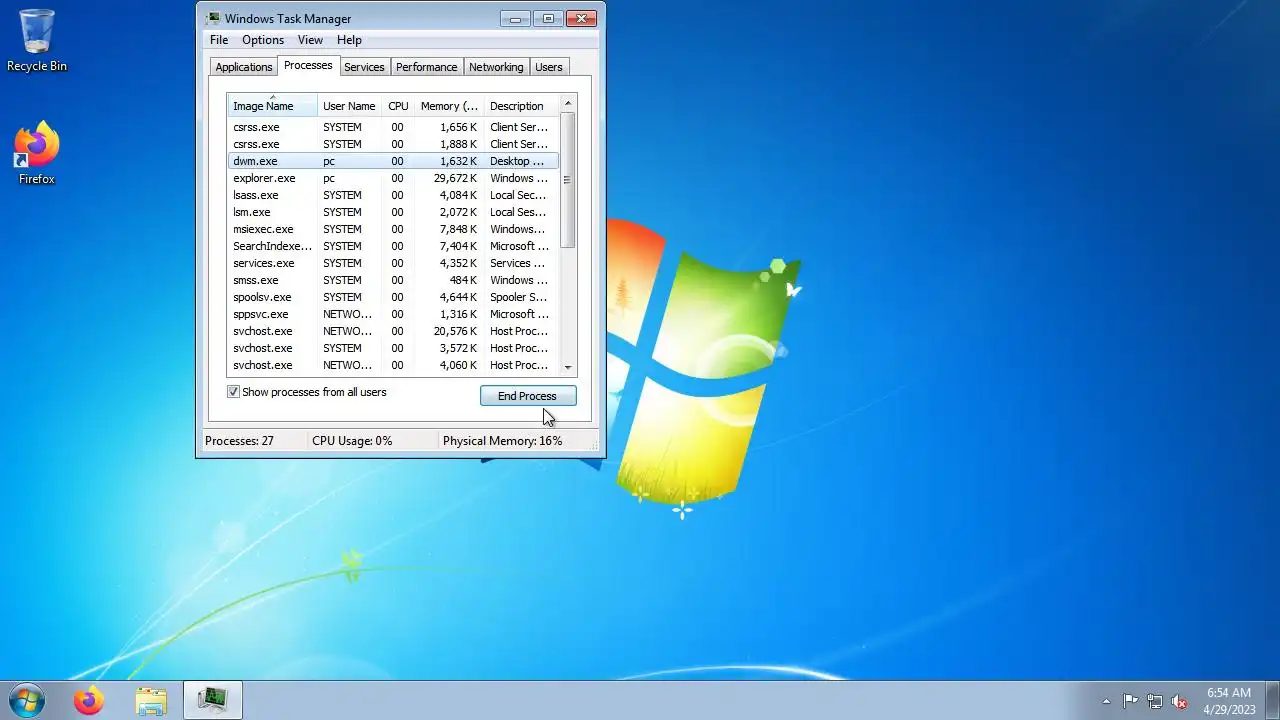Open the File menu
This screenshot has width=1280, height=720.
point(219,40)
